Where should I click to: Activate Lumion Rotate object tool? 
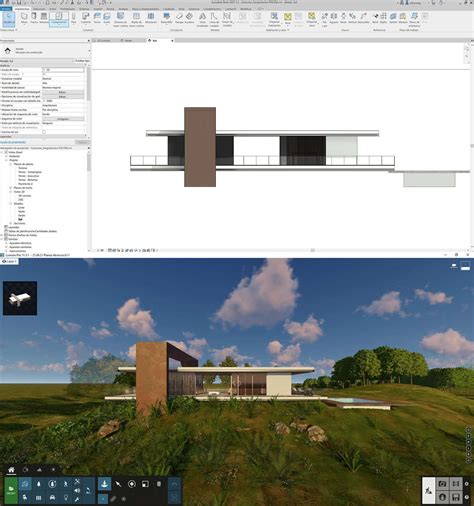point(132,484)
